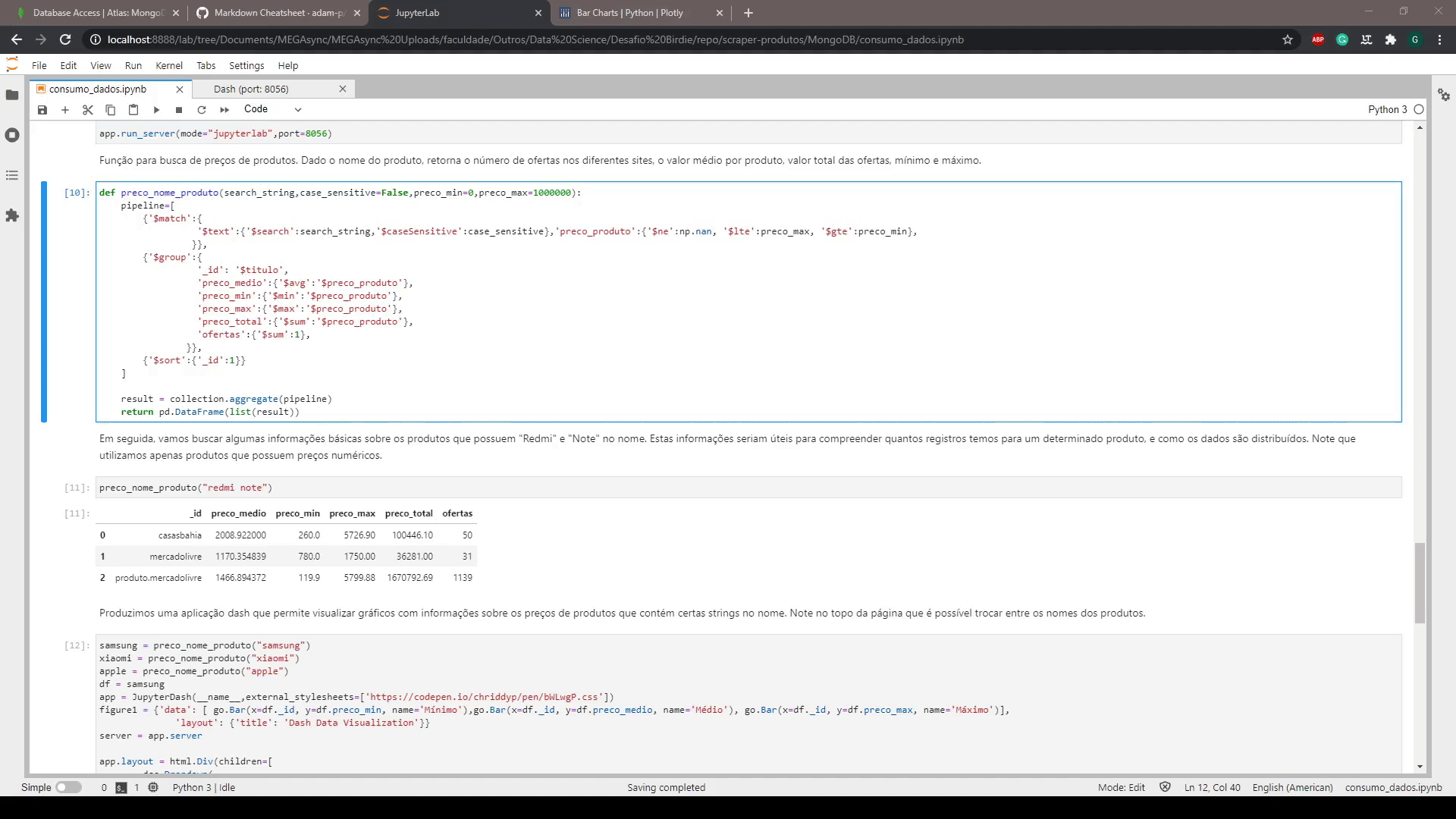Click the notebook vertical scrollbar thumb

pyautogui.click(x=1420, y=582)
